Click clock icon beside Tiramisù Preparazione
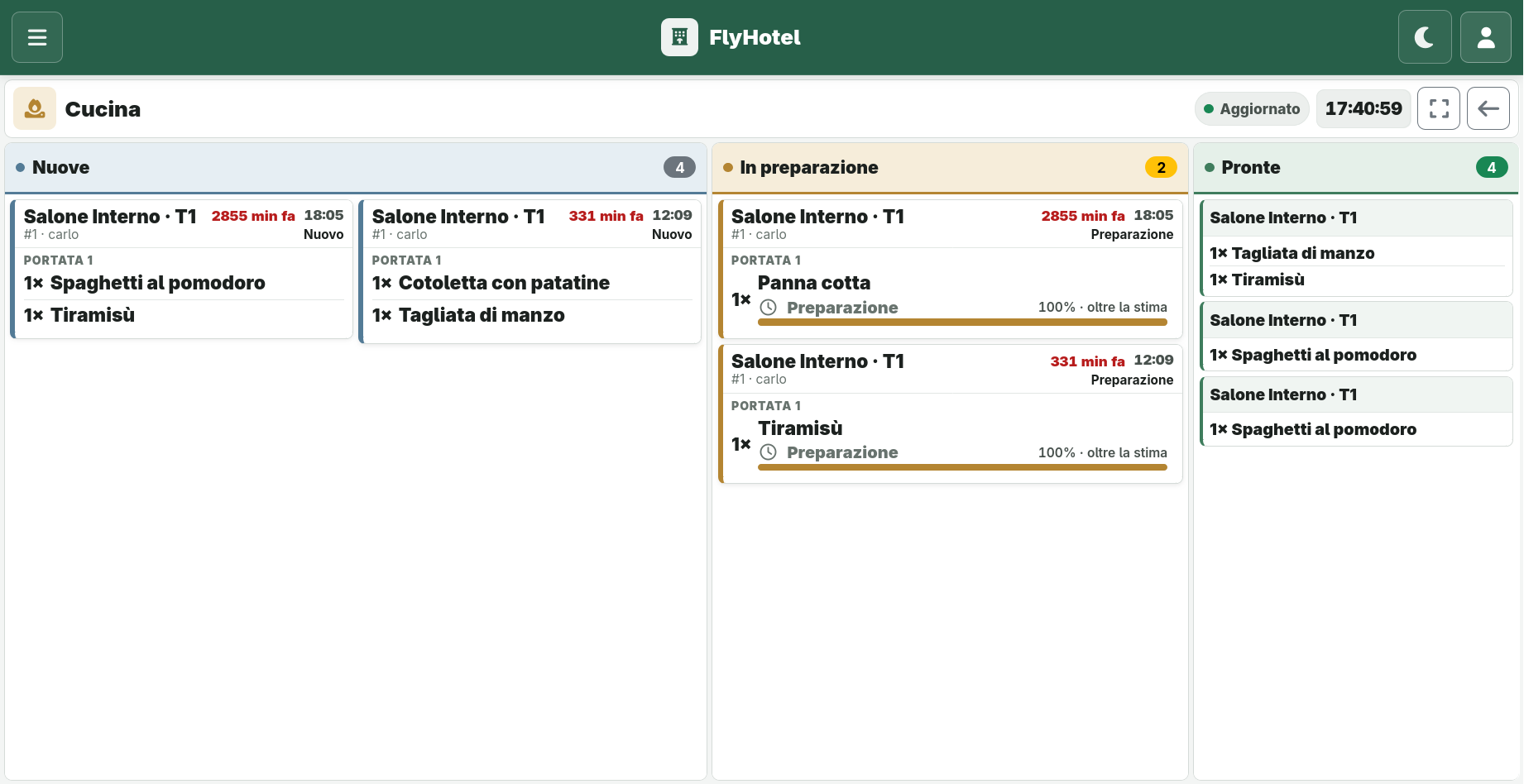This screenshot has width=1524, height=784. [769, 452]
